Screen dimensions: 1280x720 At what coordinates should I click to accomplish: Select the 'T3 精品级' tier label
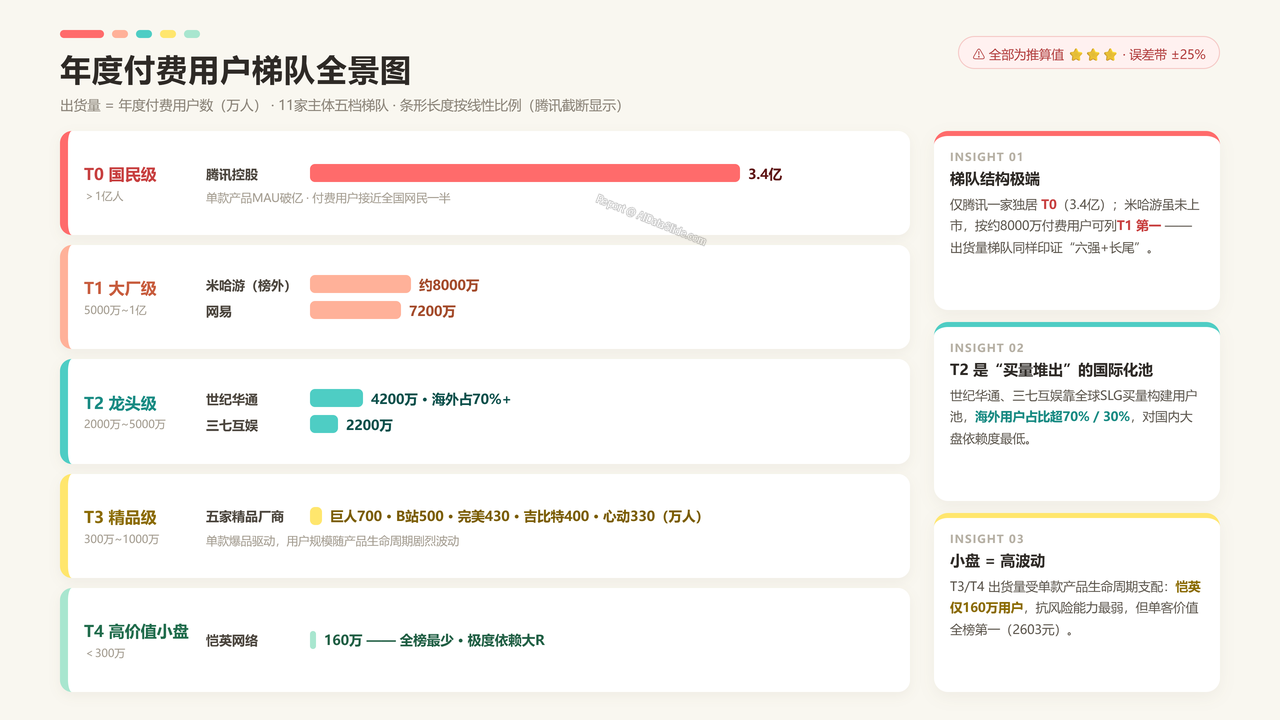[120, 517]
